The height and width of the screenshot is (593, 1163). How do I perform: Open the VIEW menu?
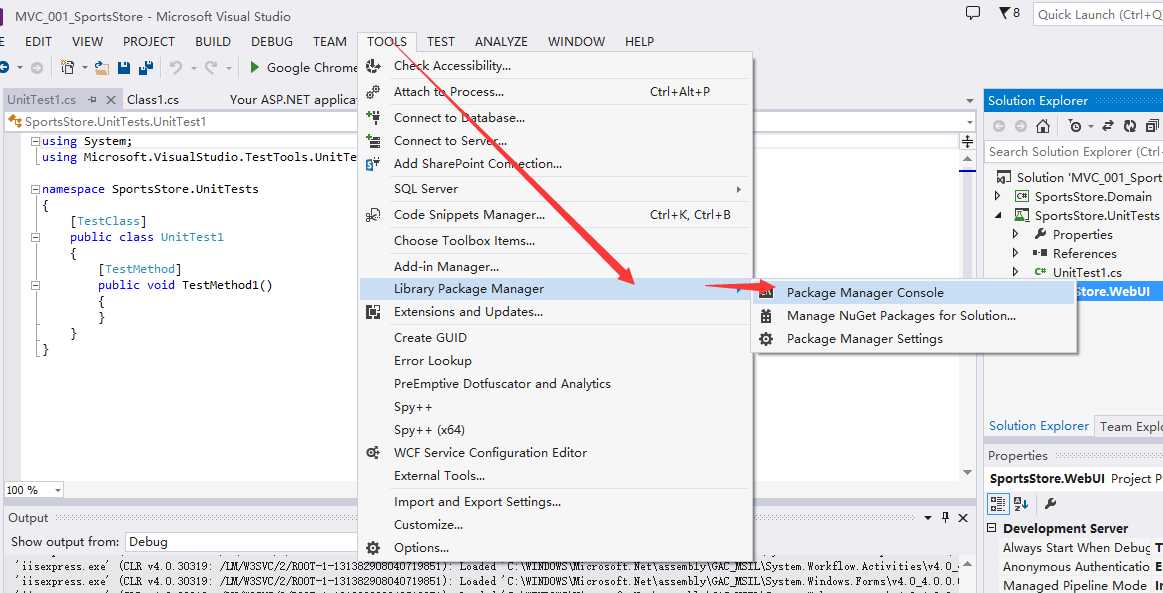pos(88,42)
